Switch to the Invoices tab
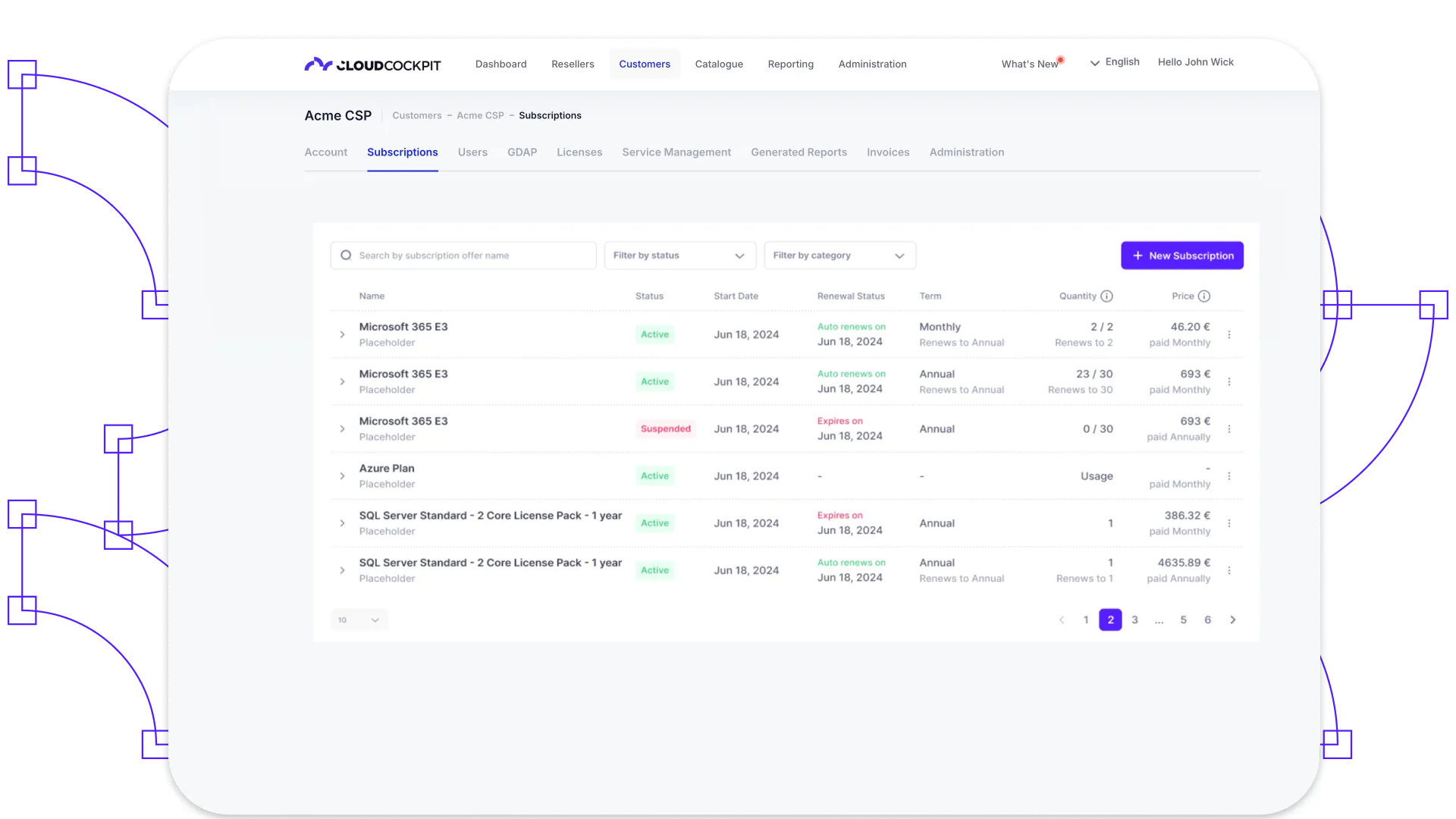This screenshot has height=819, width=1456. pyautogui.click(x=888, y=151)
